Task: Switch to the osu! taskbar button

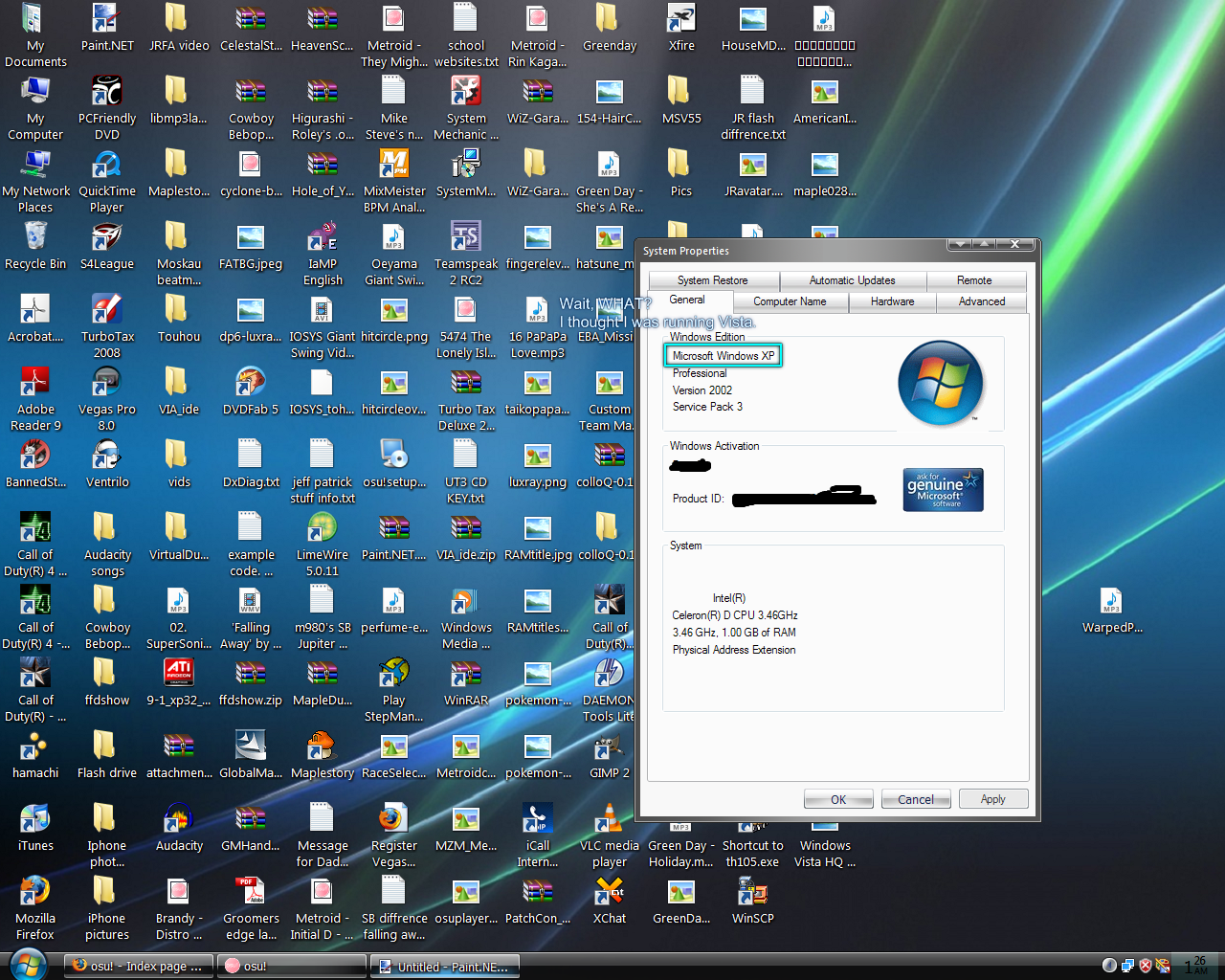Action: tap(292, 966)
